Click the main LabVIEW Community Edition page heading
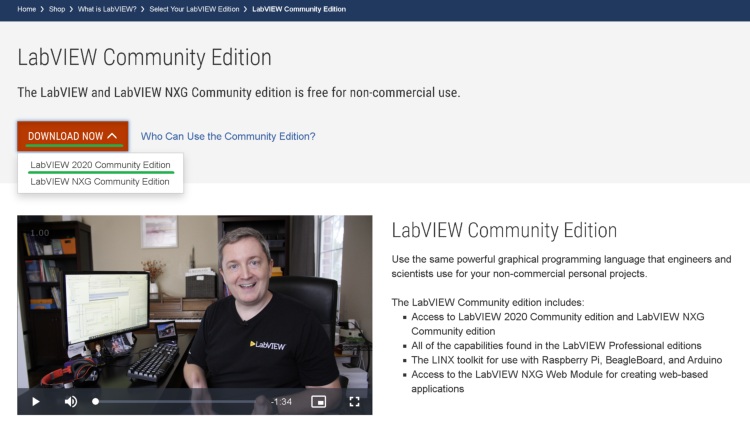 pyautogui.click(x=144, y=57)
